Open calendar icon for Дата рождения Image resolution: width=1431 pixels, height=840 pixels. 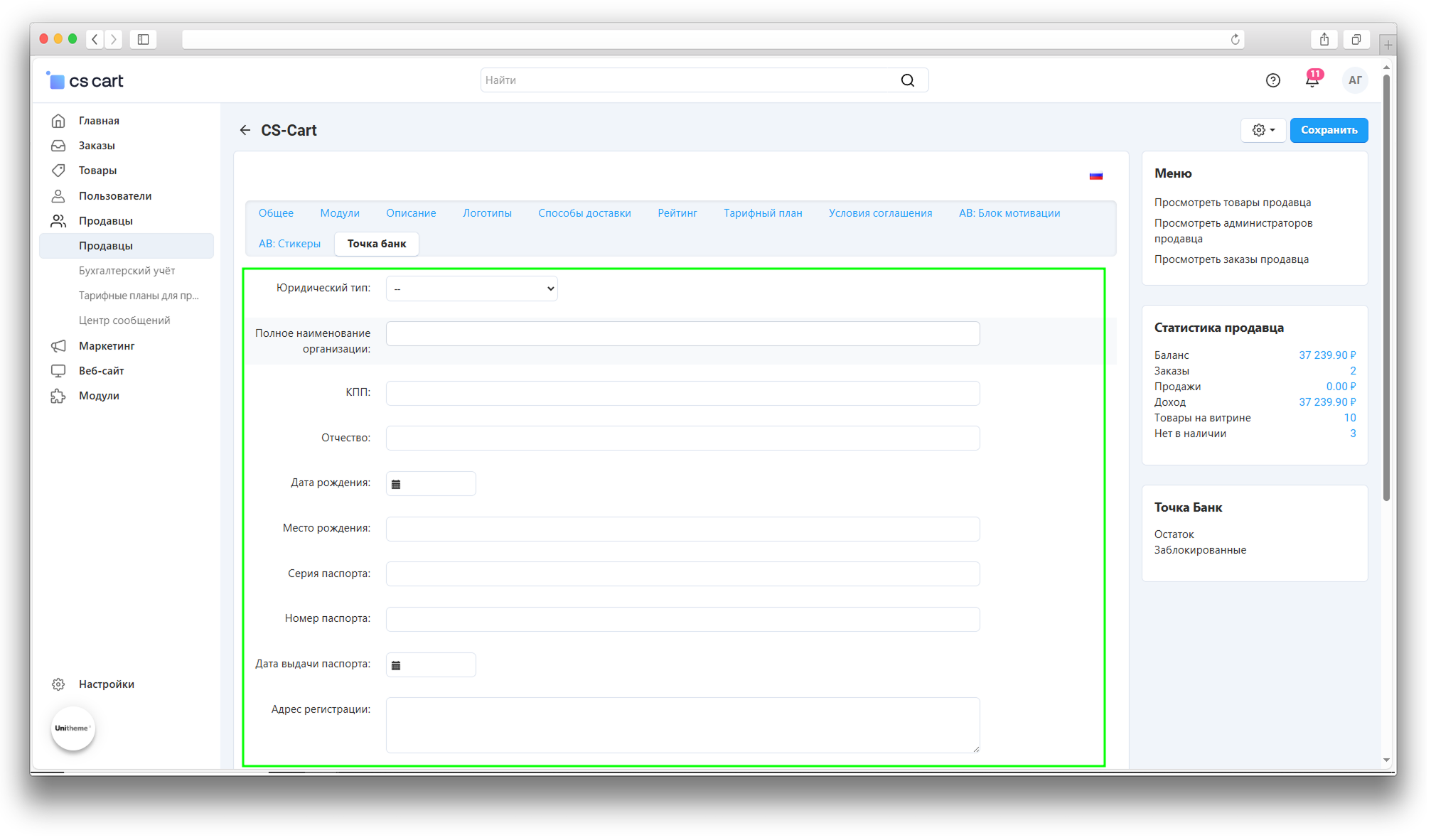(397, 484)
